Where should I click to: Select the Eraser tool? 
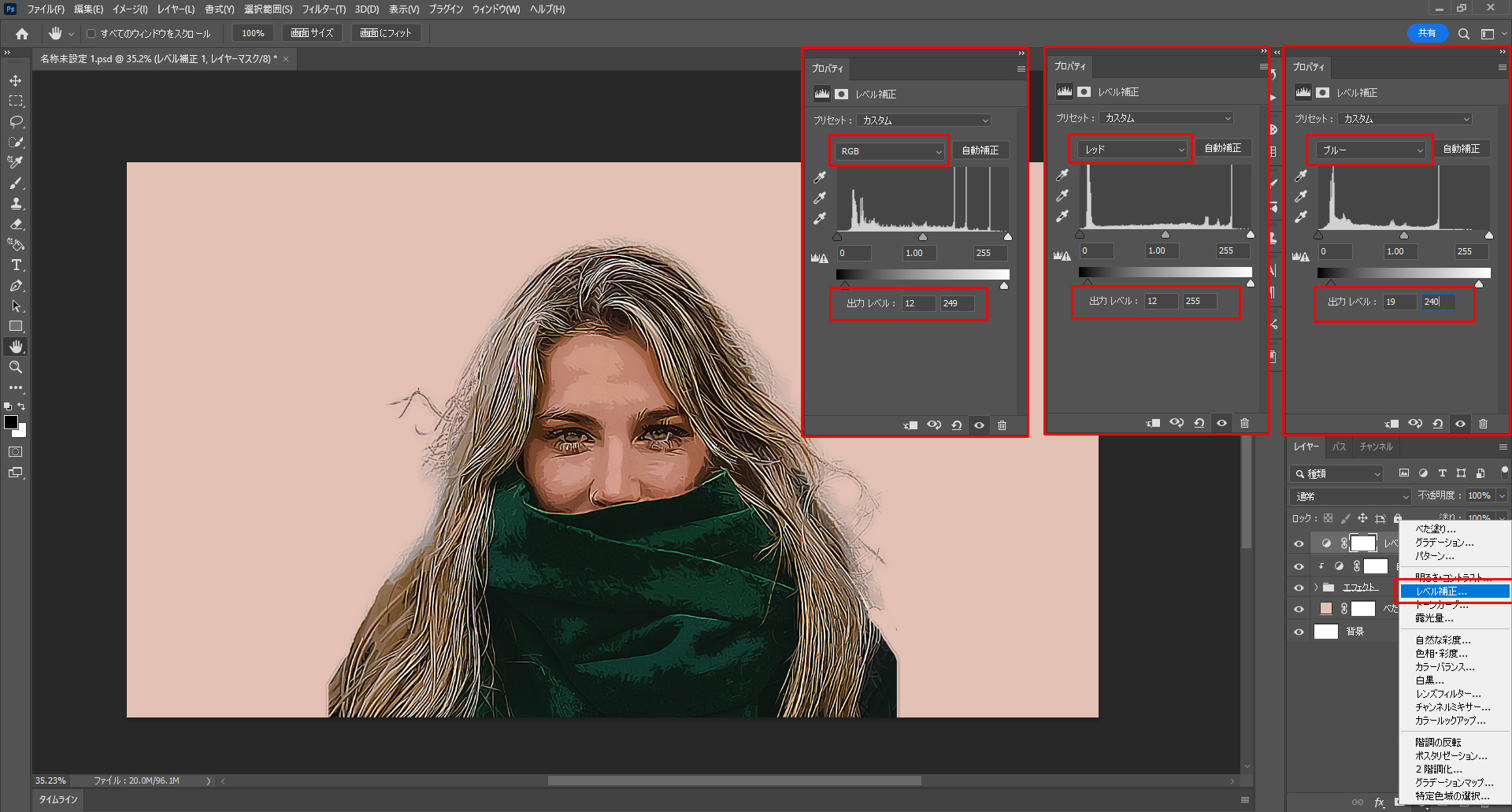click(x=16, y=224)
